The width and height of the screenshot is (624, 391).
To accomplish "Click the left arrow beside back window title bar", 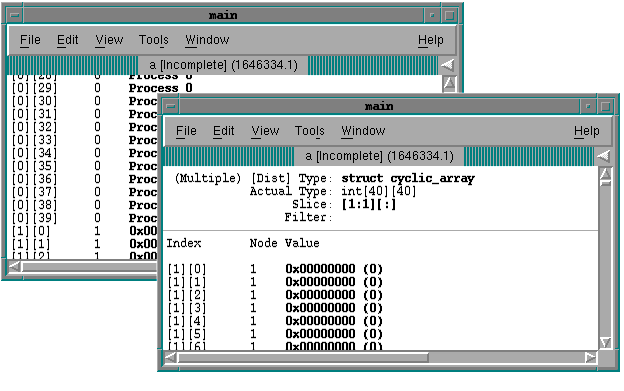I will 447,64.
